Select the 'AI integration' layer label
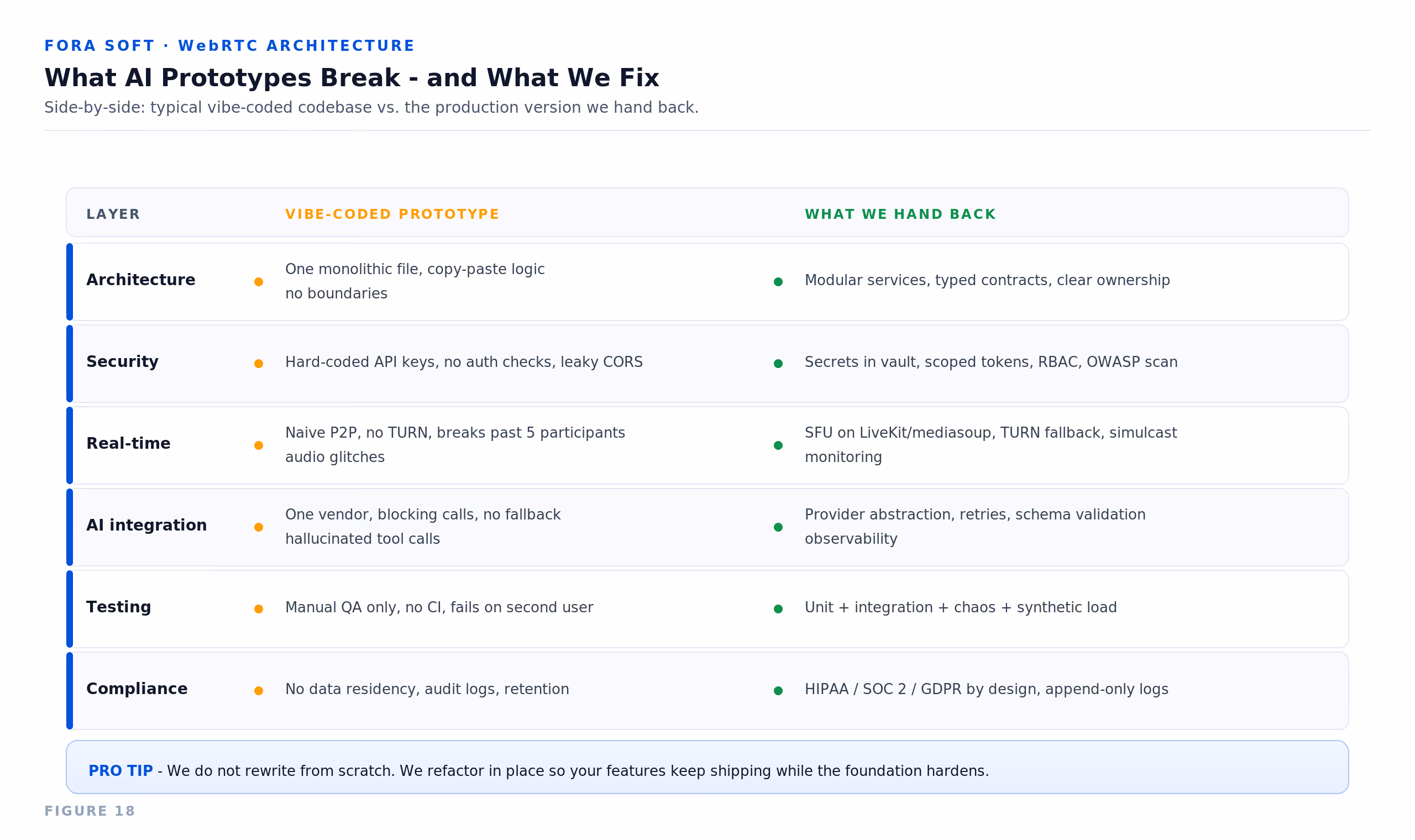Image resolution: width=1415 pixels, height=840 pixels. tap(146, 526)
